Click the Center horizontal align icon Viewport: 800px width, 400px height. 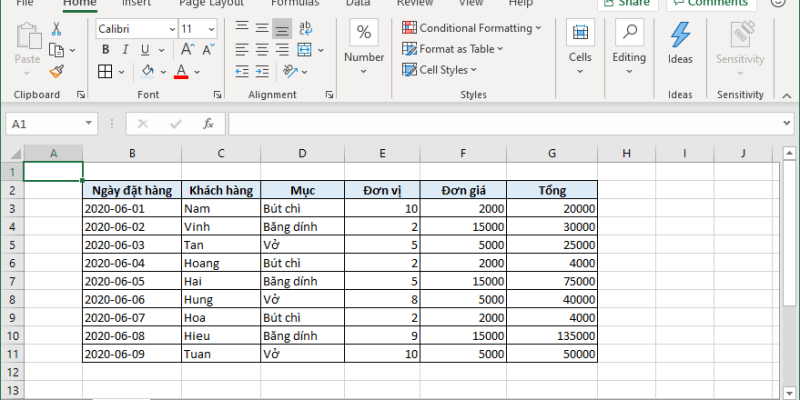pyautogui.click(x=262, y=49)
